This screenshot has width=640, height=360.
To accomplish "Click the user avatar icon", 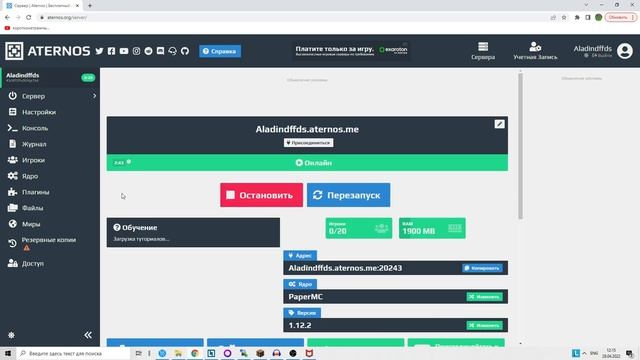I will [x=624, y=51].
